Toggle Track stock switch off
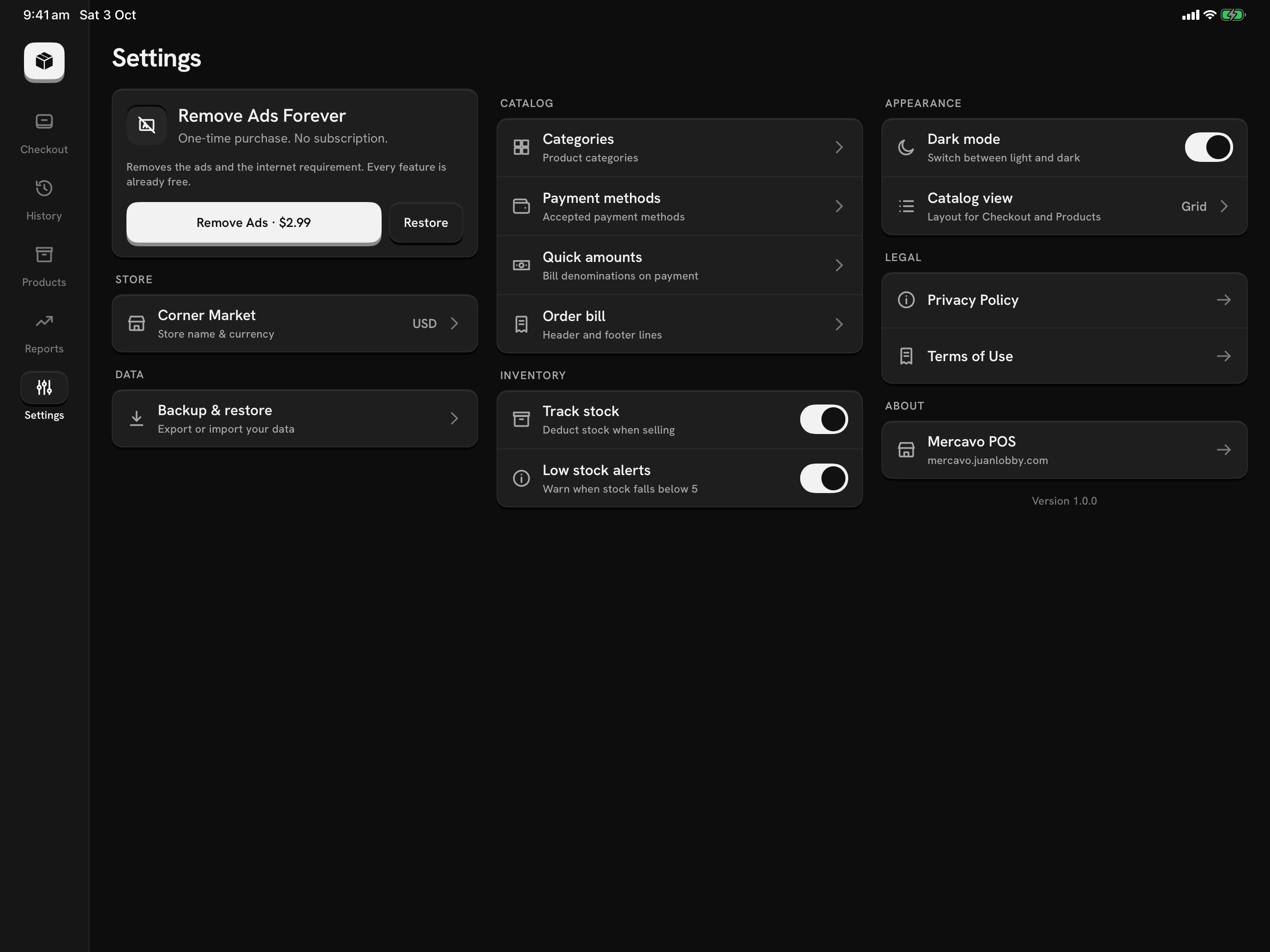This screenshot has height=952, width=1270. coord(824,419)
